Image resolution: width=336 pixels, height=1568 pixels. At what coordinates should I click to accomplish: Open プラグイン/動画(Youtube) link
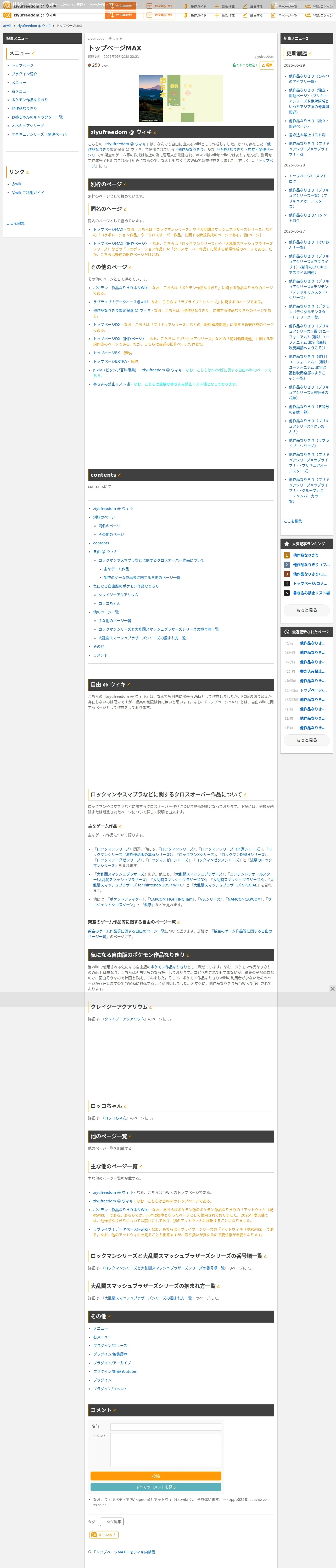pyautogui.click(x=115, y=1371)
